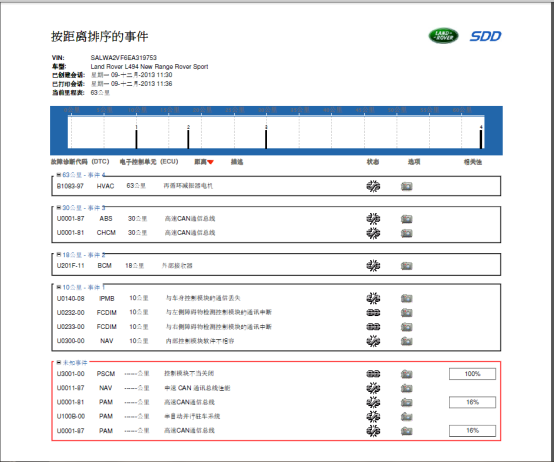
Task: Click the 状态 (status) column header
Action: [x=373, y=162]
